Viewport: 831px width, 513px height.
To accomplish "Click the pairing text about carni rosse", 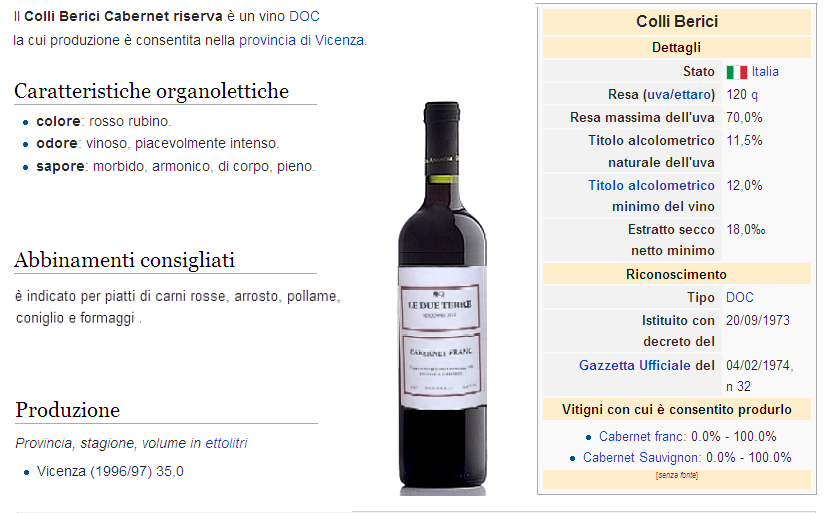I will pos(178,307).
